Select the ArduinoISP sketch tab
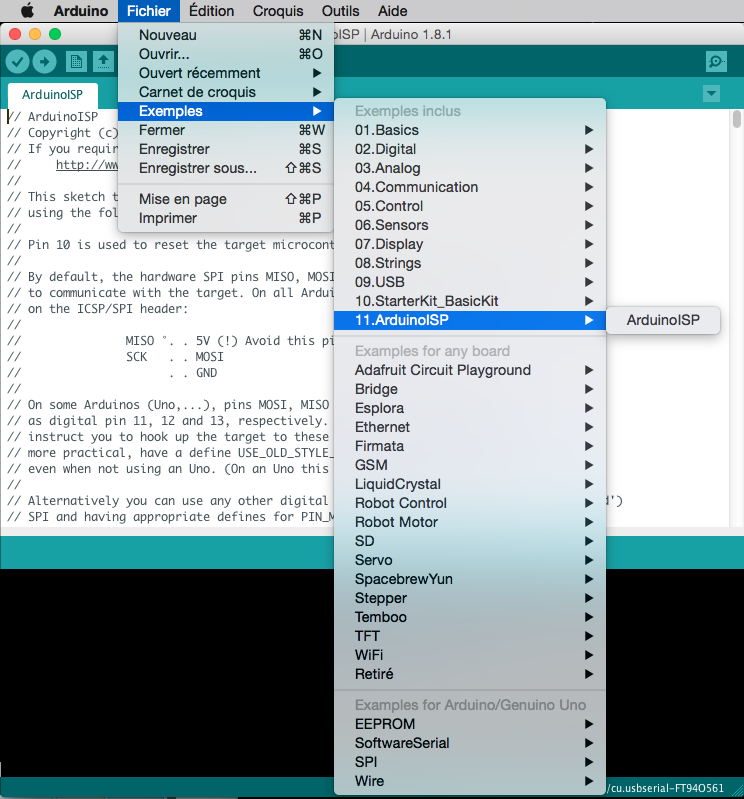The image size is (744, 799). pyautogui.click(x=52, y=95)
